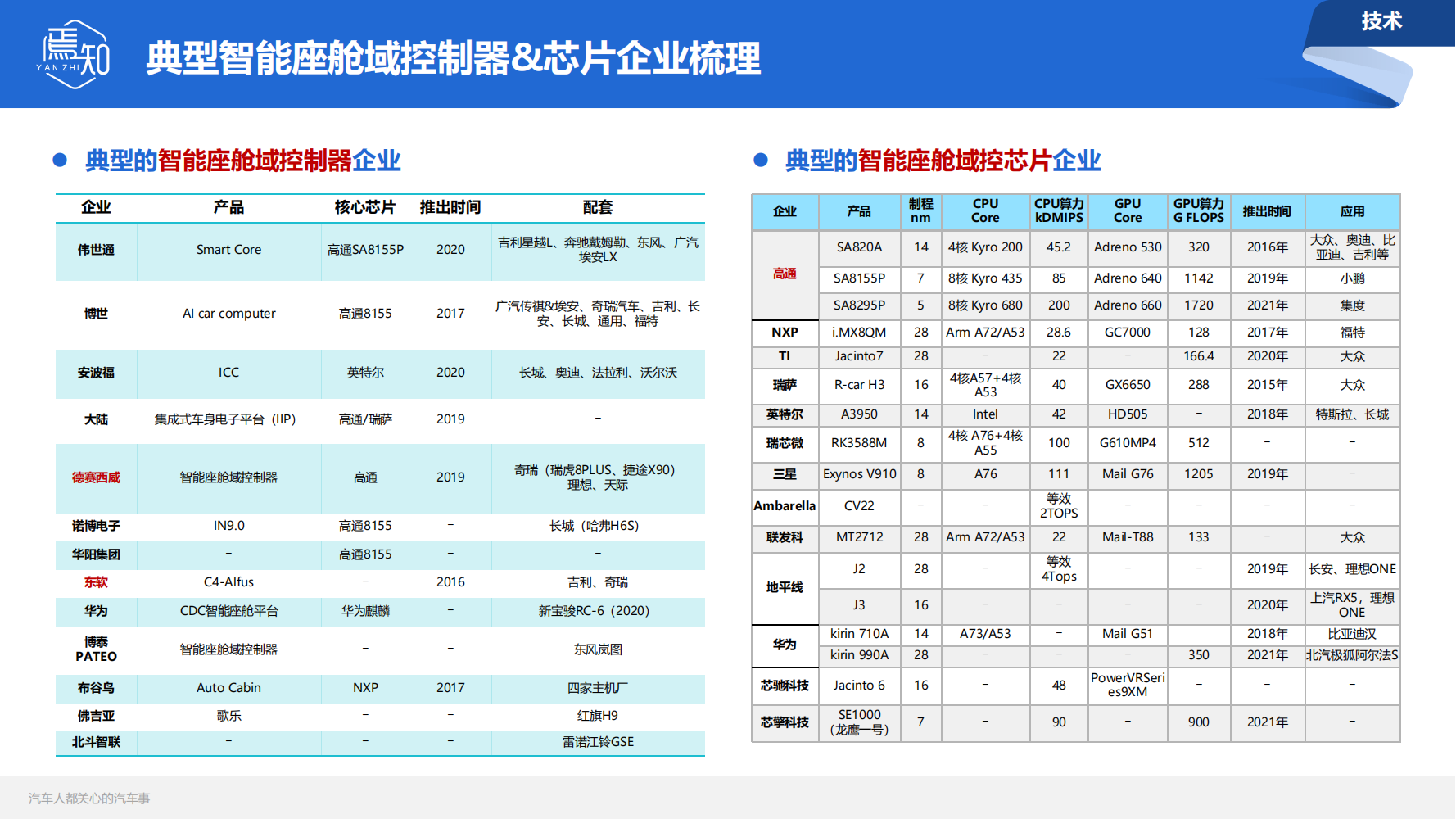
Task: Click the 安波福 company cell
Action: point(96,373)
